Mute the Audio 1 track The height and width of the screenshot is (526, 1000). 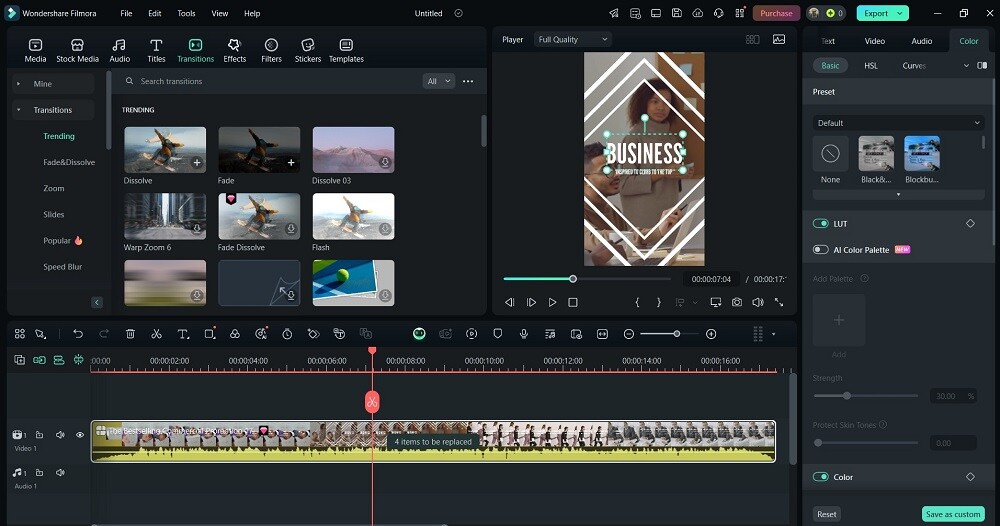coord(60,472)
